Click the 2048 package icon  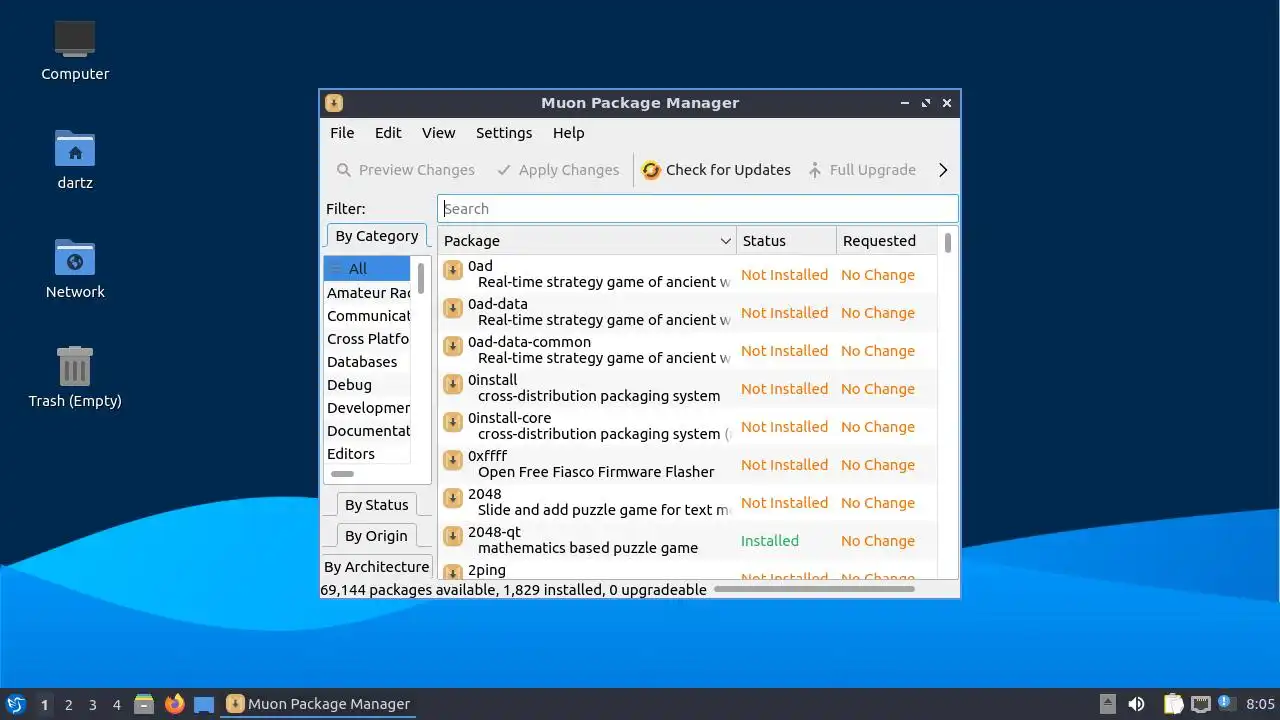pos(453,499)
